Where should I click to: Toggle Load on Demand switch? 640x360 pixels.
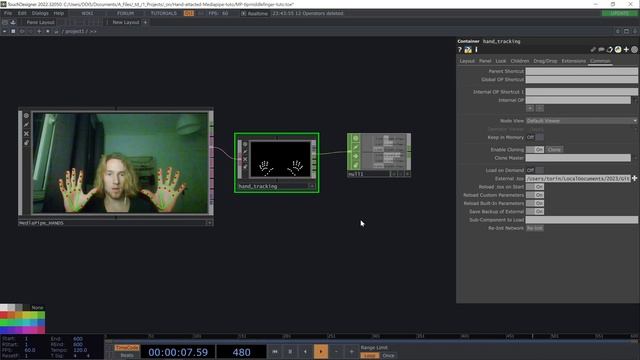[x=535, y=170]
